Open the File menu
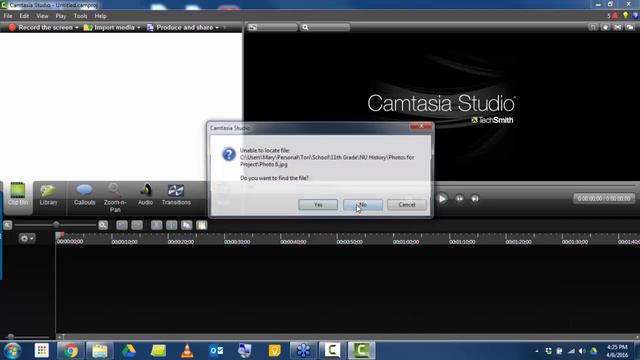Screen dimensions: 640x360 click(8, 16)
